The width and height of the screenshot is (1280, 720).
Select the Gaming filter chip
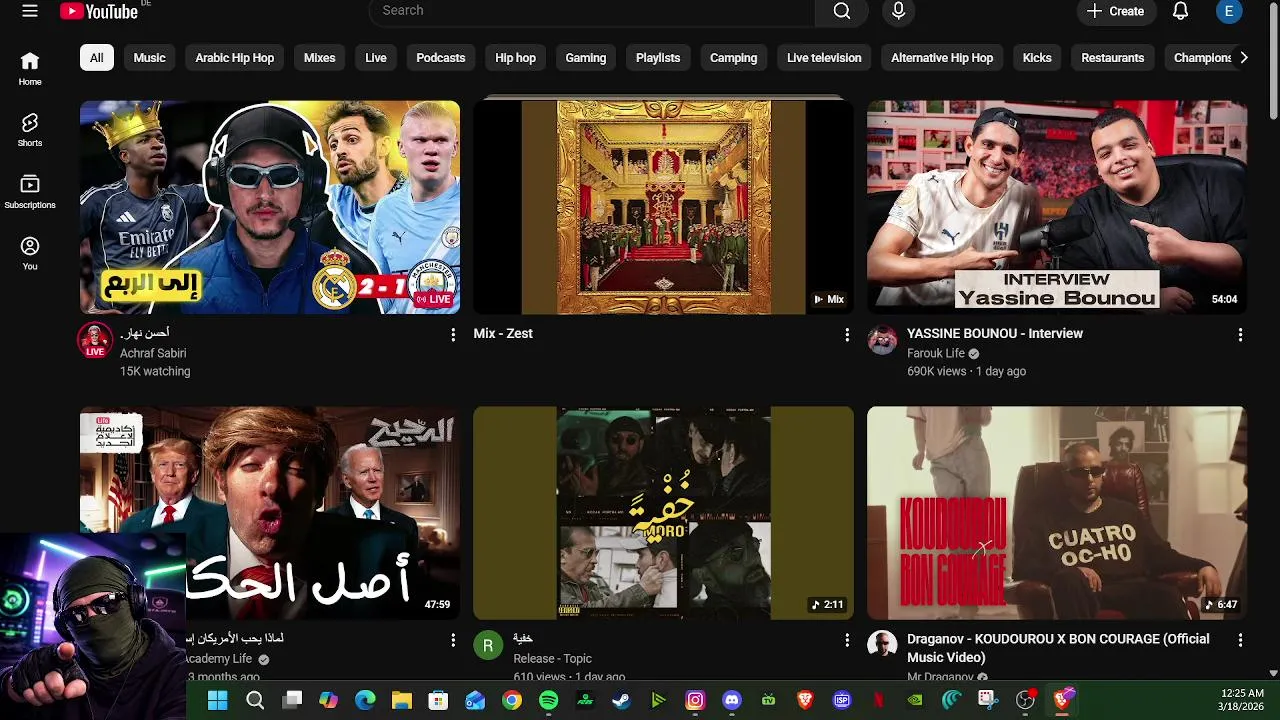[x=586, y=58]
